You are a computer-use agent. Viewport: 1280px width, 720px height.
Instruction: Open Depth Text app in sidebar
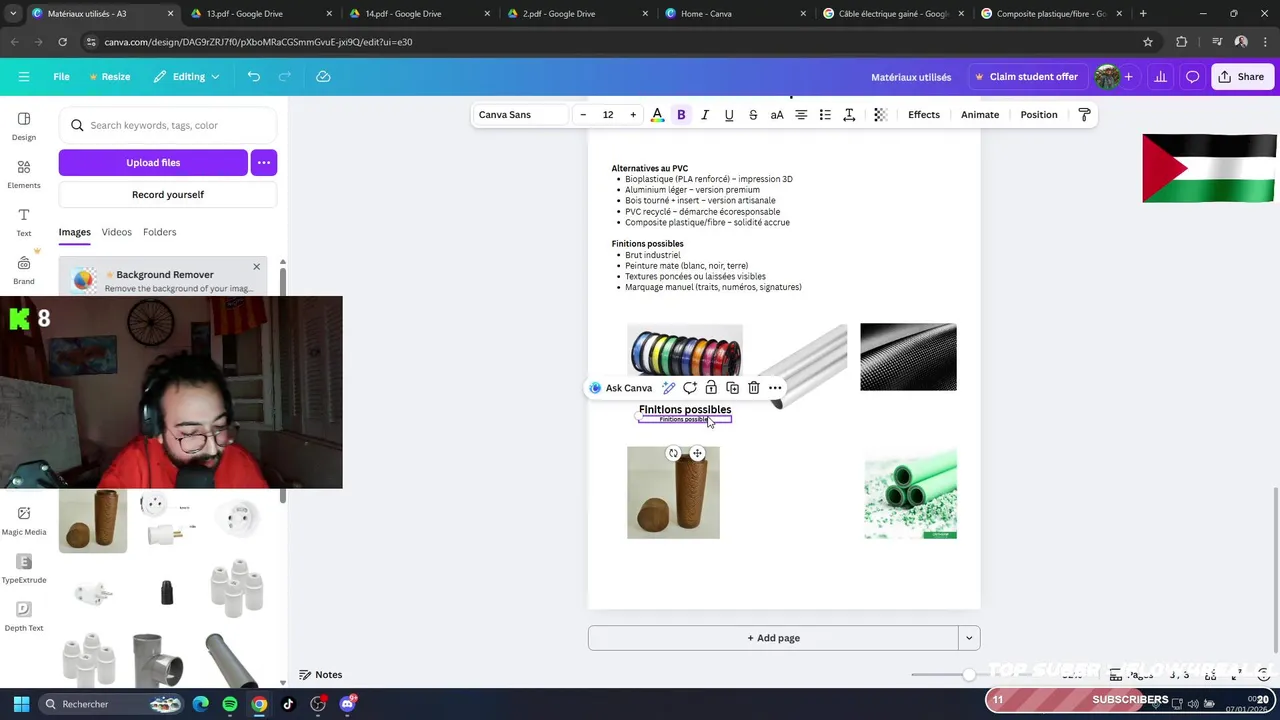pos(24,616)
